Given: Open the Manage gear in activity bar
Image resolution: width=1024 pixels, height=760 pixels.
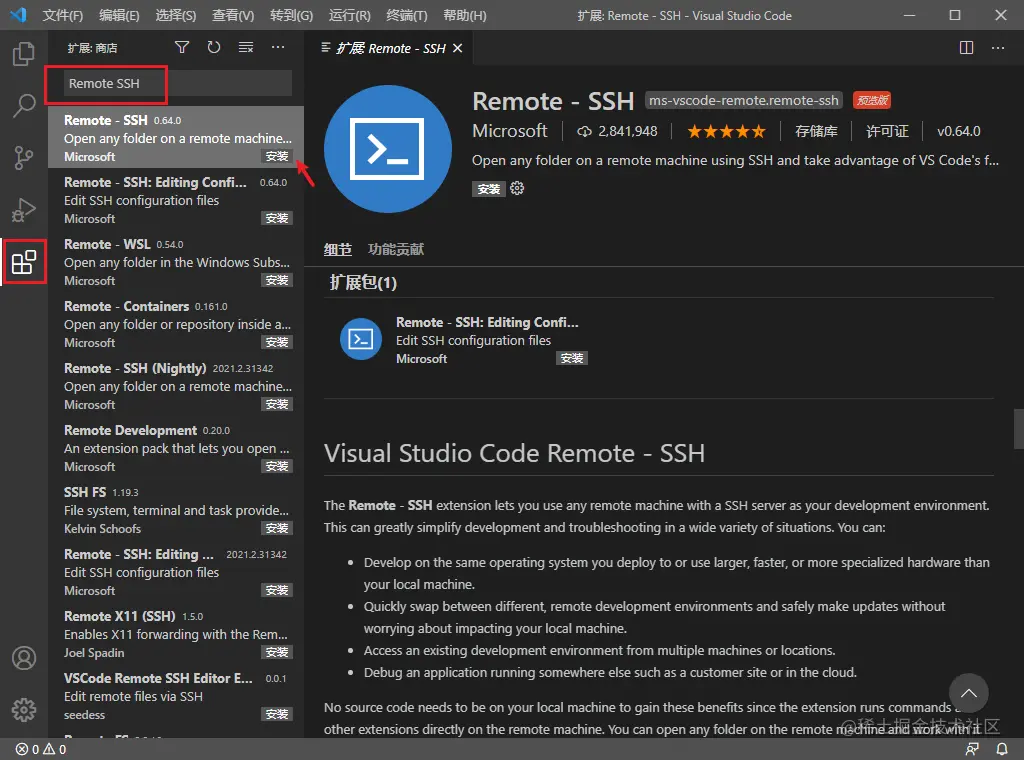Looking at the screenshot, I should pyautogui.click(x=24, y=710).
